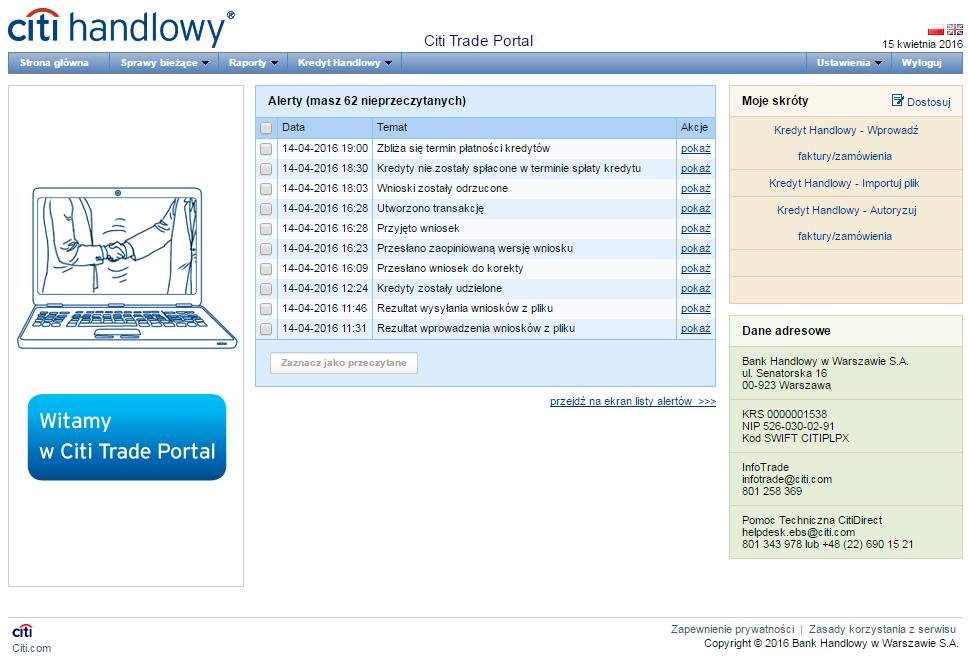Screen dimensions: 968x657
Task: Expand the Raporty menu
Action: 253,63
